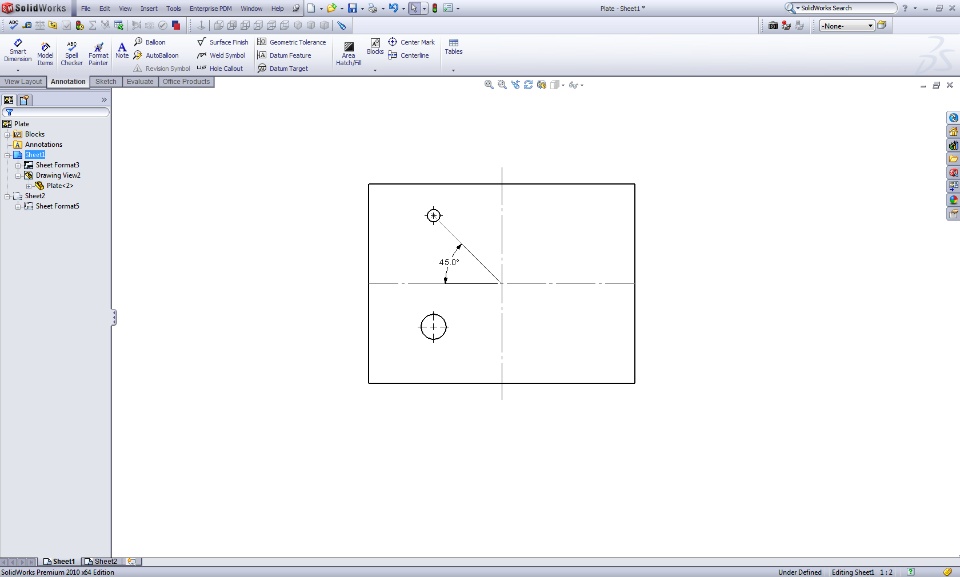Apply Area Hatch/Fill

348,54
